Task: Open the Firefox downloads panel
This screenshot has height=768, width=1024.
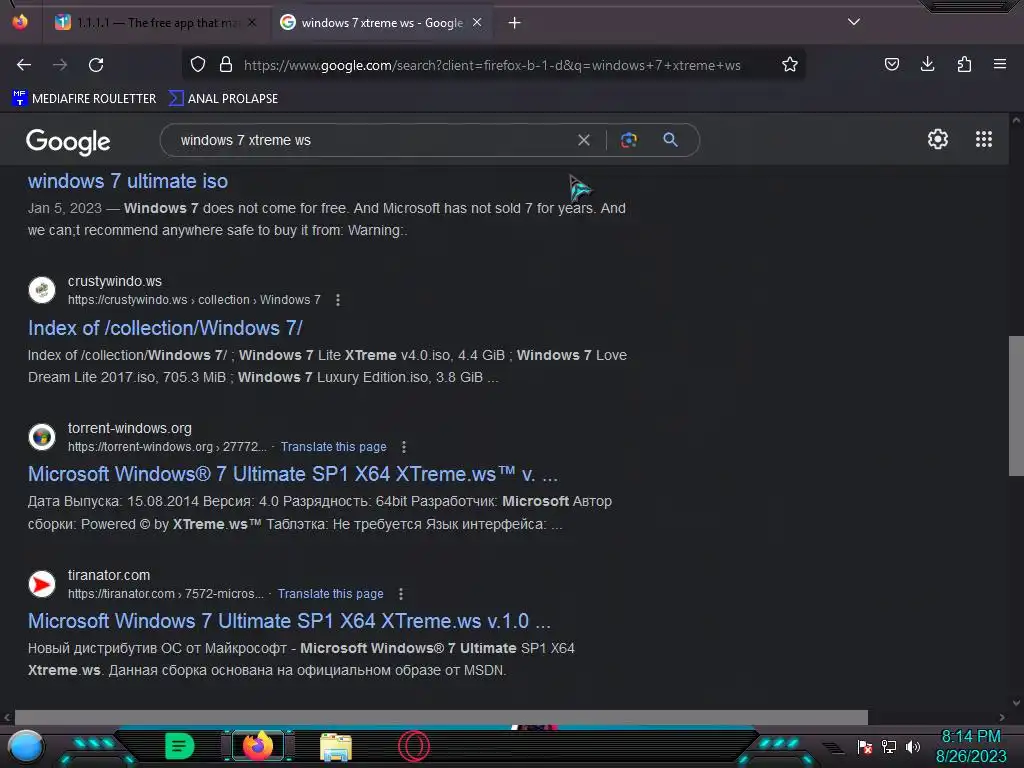Action: (x=927, y=64)
